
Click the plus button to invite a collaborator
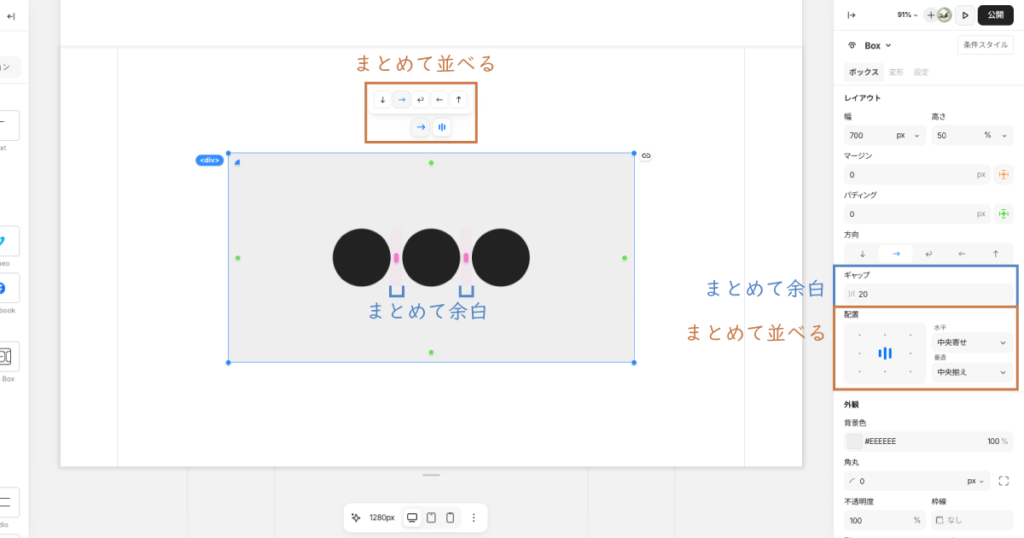[931, 15]
